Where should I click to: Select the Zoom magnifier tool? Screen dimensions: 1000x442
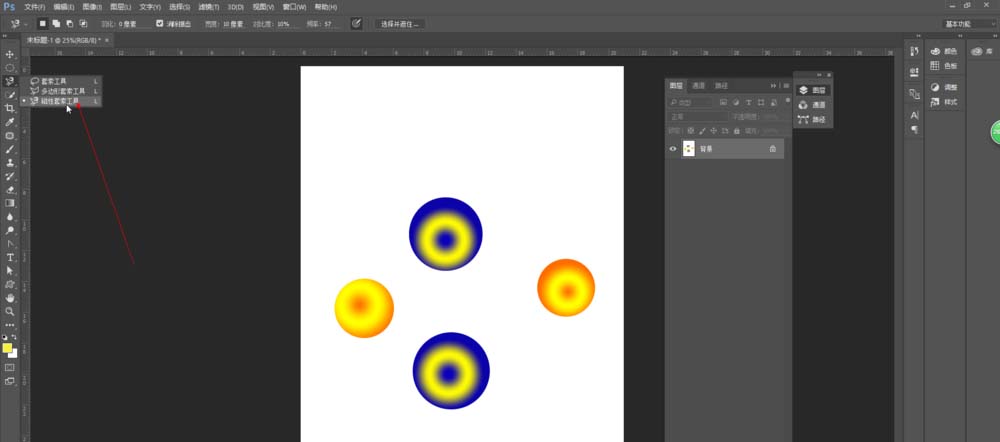(10, 311)
